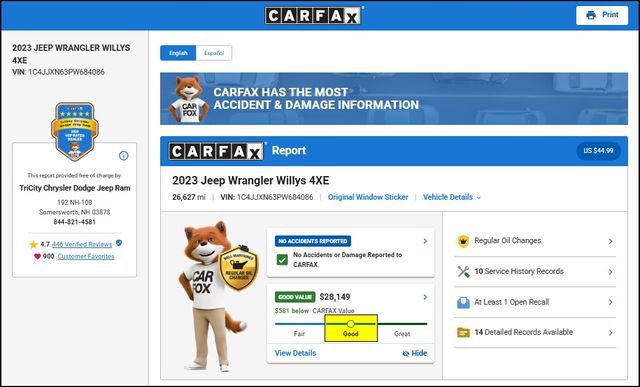
Task: Click View Details link
Action: [x=295, y=353]
